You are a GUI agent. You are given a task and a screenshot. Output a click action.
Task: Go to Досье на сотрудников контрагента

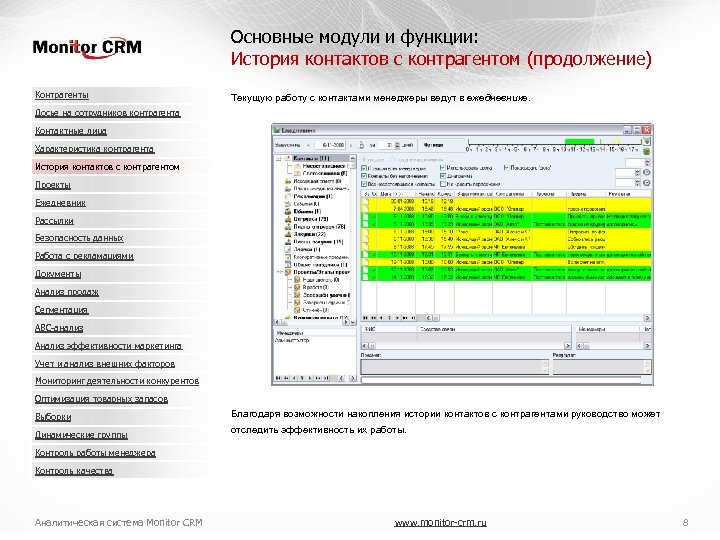tap(107, 112)
